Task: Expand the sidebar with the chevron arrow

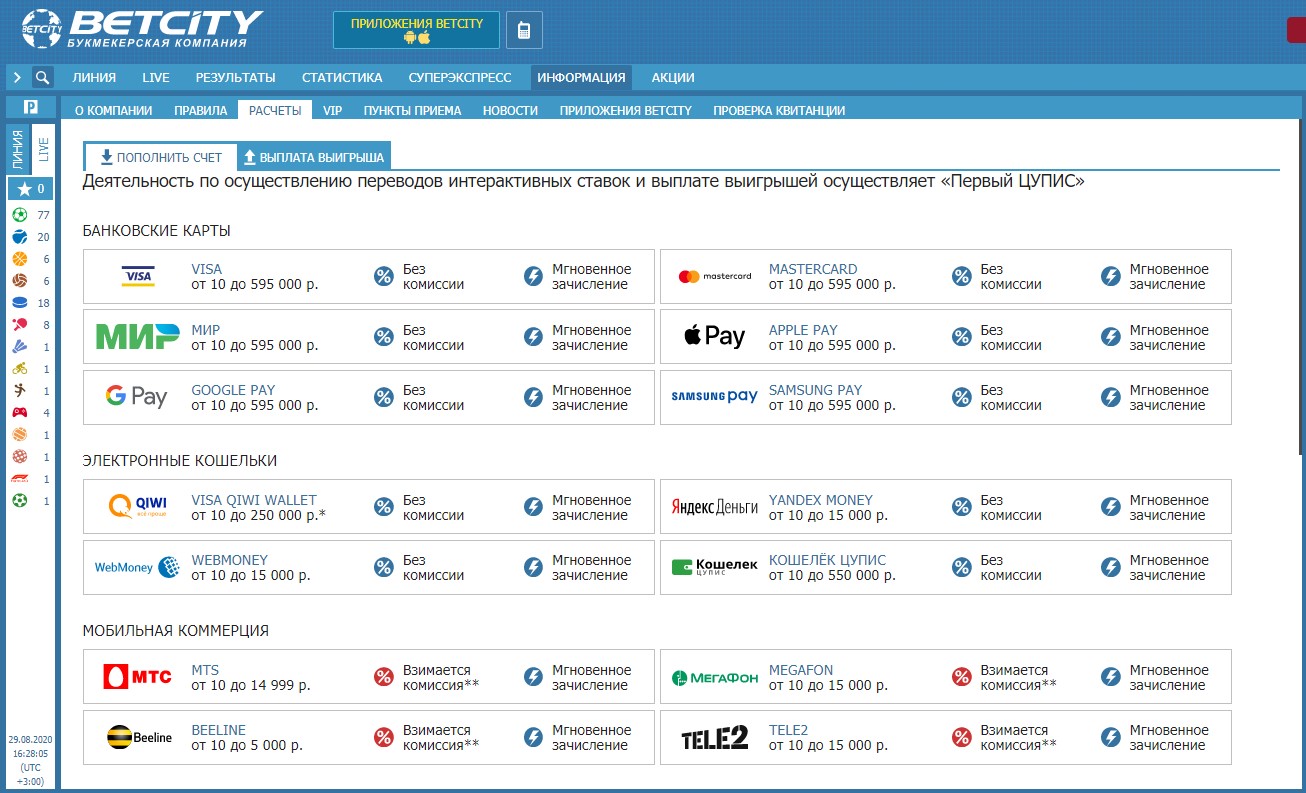Action: (x=17, y=77)
